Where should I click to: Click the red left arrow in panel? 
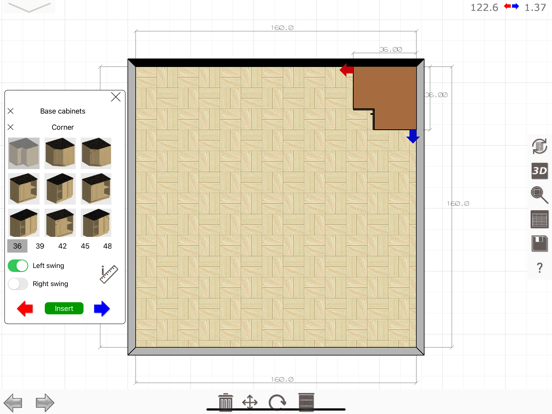[25, 308]
